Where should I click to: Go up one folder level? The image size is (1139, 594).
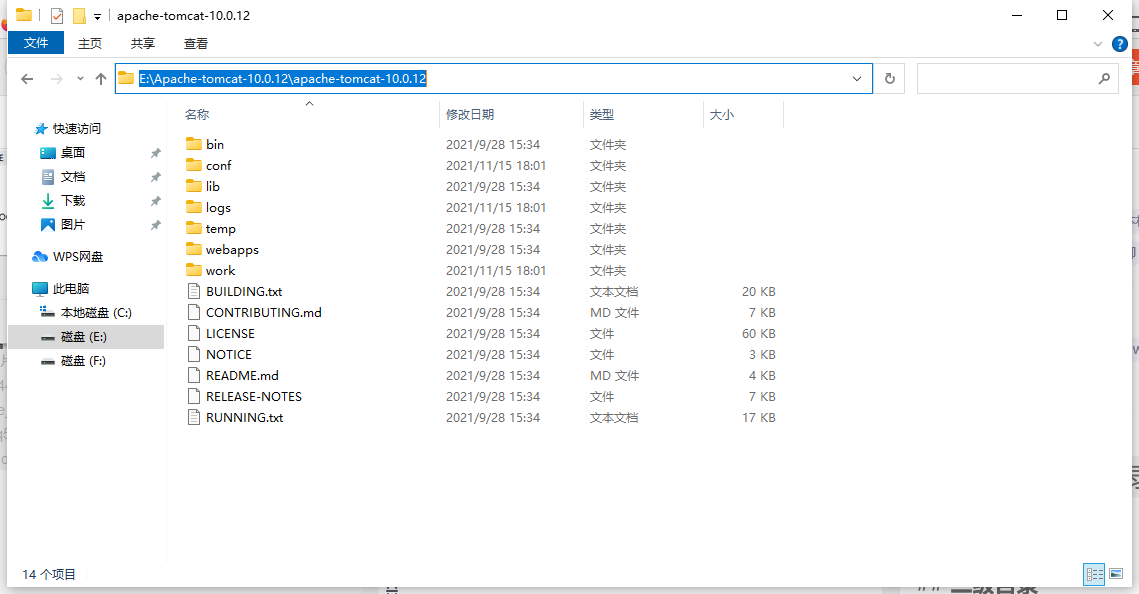click(101, 78)
